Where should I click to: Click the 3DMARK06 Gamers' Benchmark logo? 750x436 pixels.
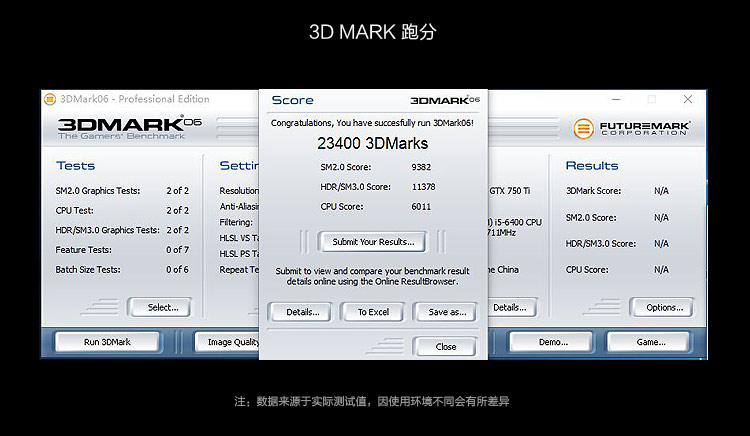click(x=129, y=128)
